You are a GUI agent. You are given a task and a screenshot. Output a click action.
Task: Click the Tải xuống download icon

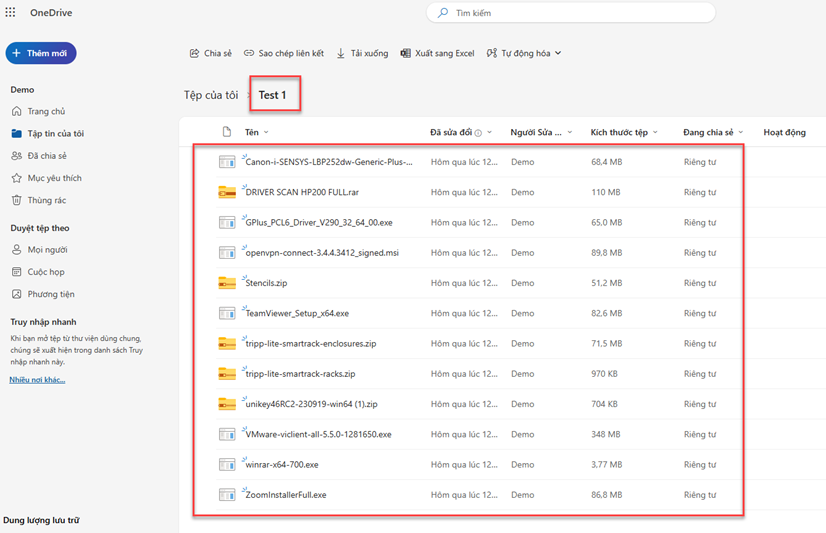point(341,53)
